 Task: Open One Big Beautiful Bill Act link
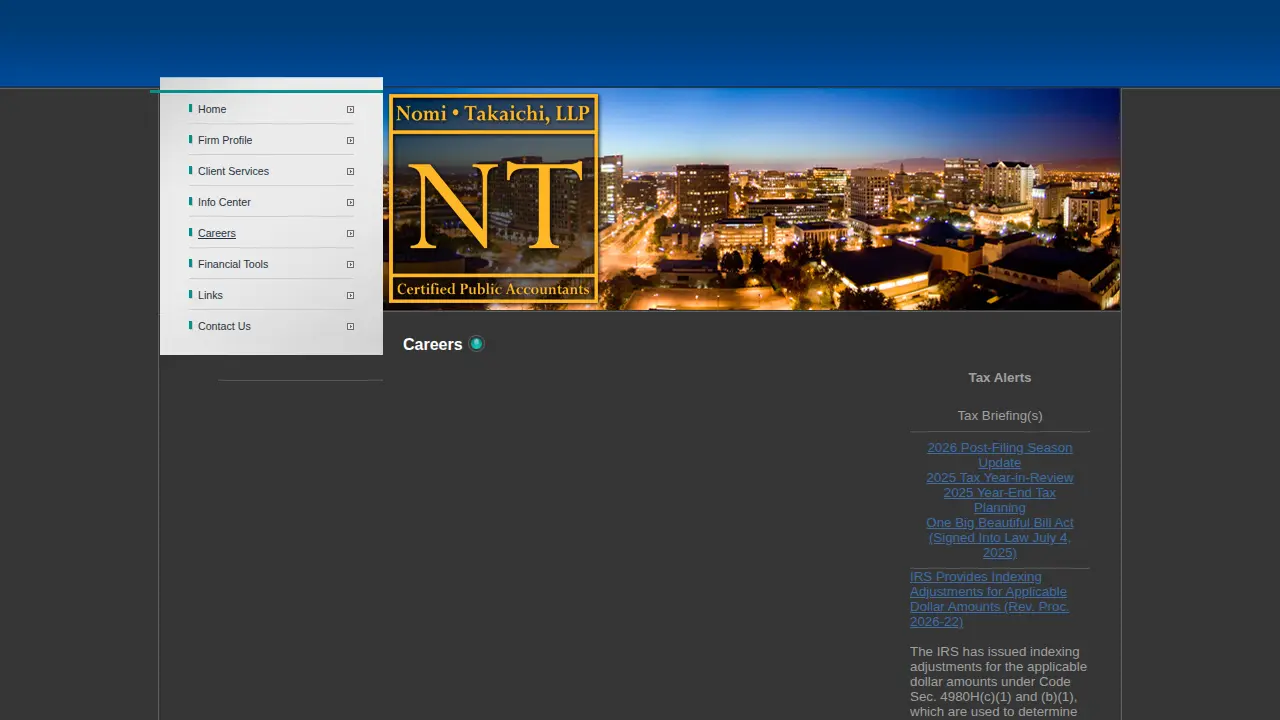[1000, 538]
